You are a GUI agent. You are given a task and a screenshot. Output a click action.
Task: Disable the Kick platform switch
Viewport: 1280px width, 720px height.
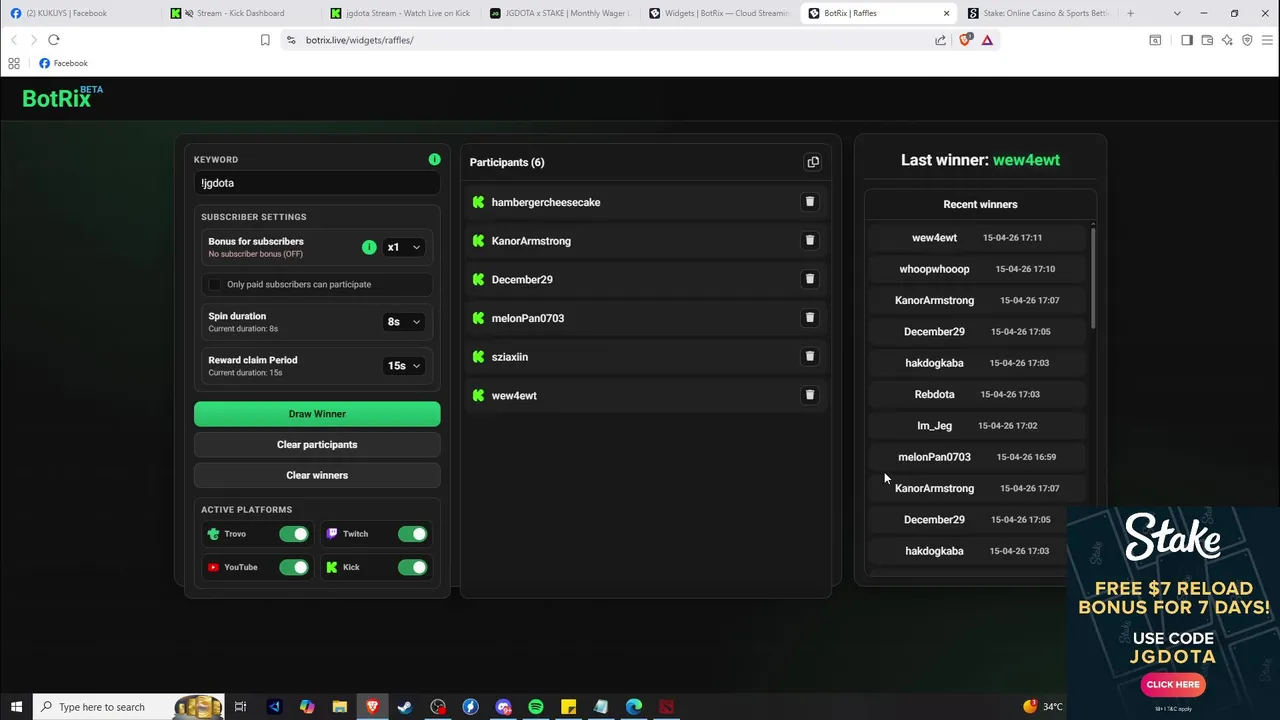tap(412, 567)
